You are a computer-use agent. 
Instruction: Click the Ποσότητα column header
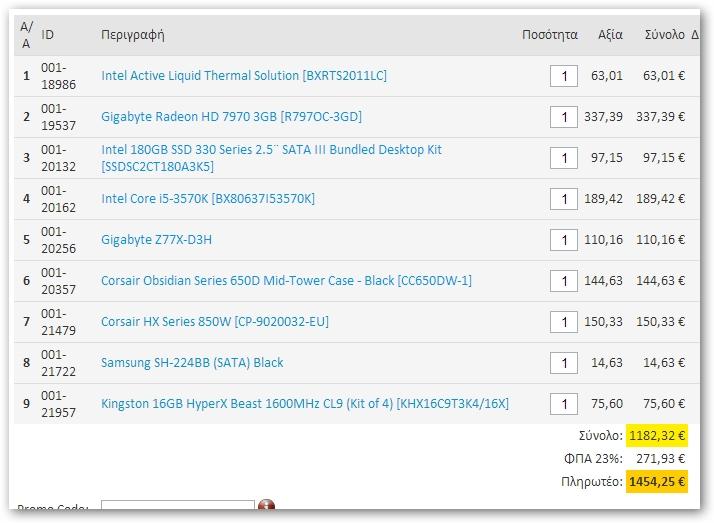pyautogui.click(x=550, y=35)
